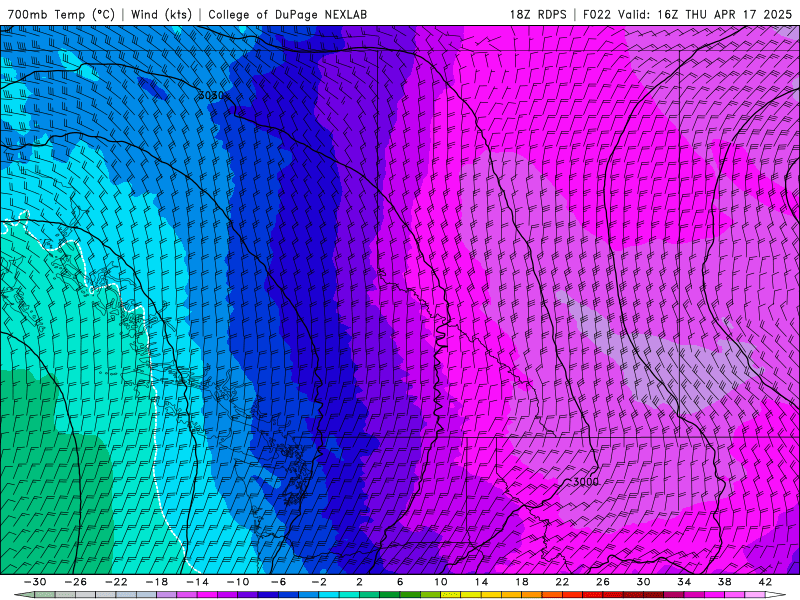Viewport: 800px width, 600px height.
Task: Click the 18 color scale label
Action: pos(522,582)
